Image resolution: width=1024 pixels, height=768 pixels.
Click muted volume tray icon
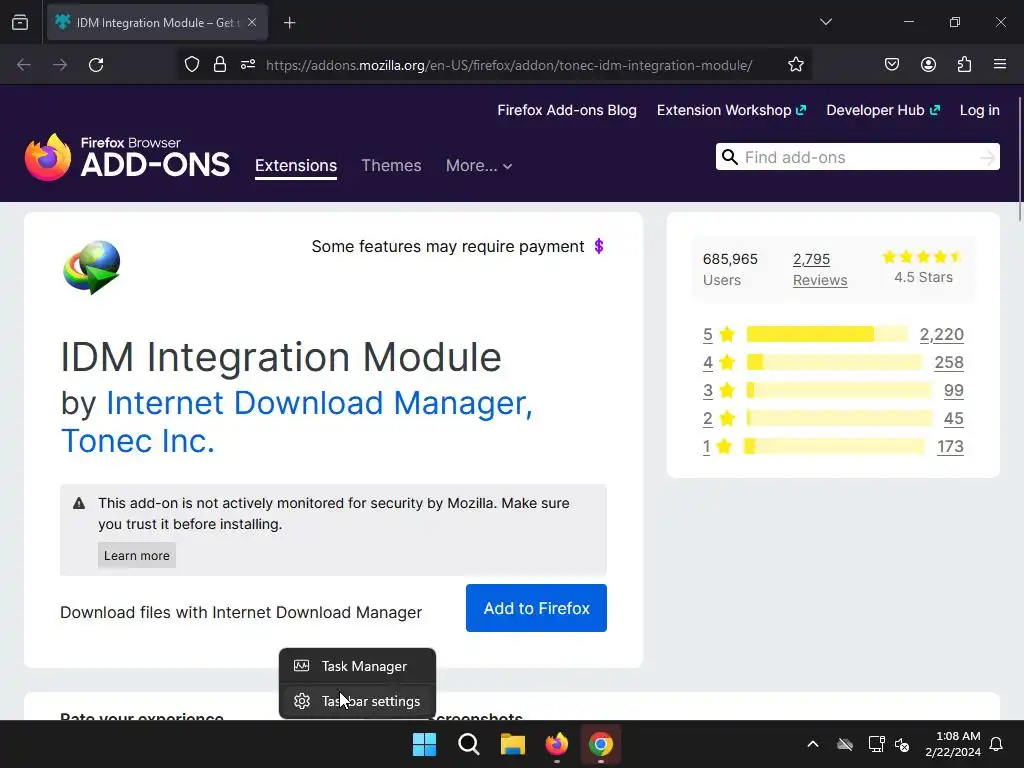click(902, 744)
